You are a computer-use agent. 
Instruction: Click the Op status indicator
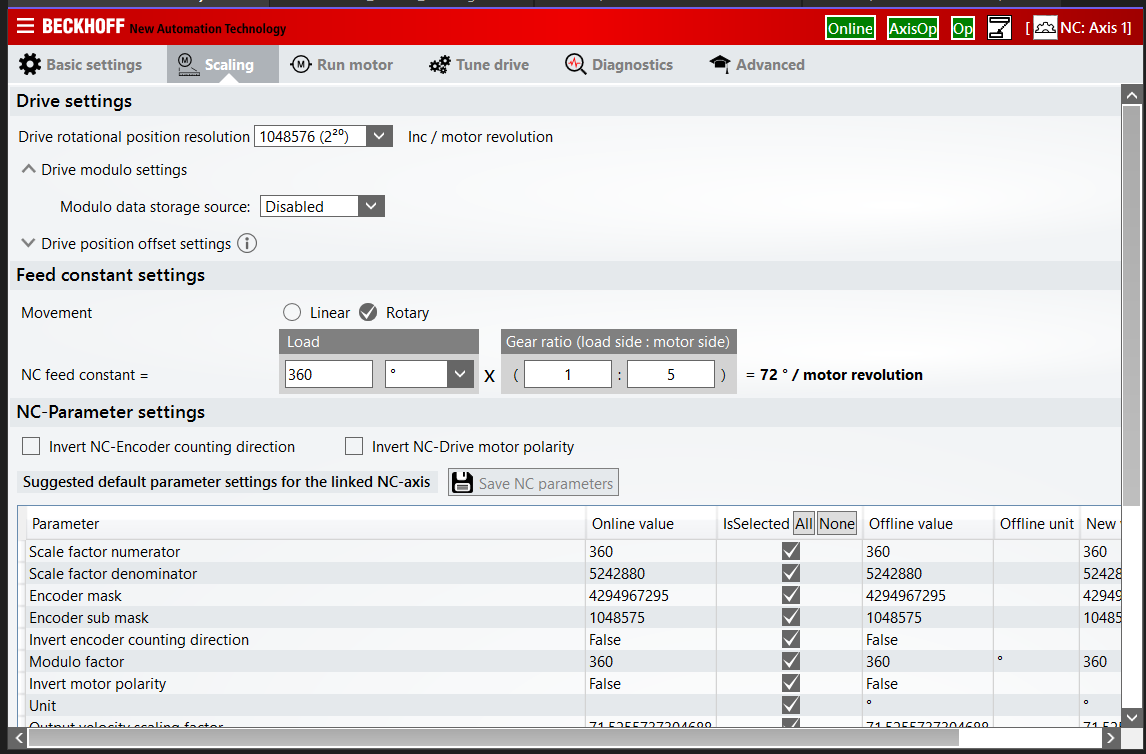pos(963,28)
